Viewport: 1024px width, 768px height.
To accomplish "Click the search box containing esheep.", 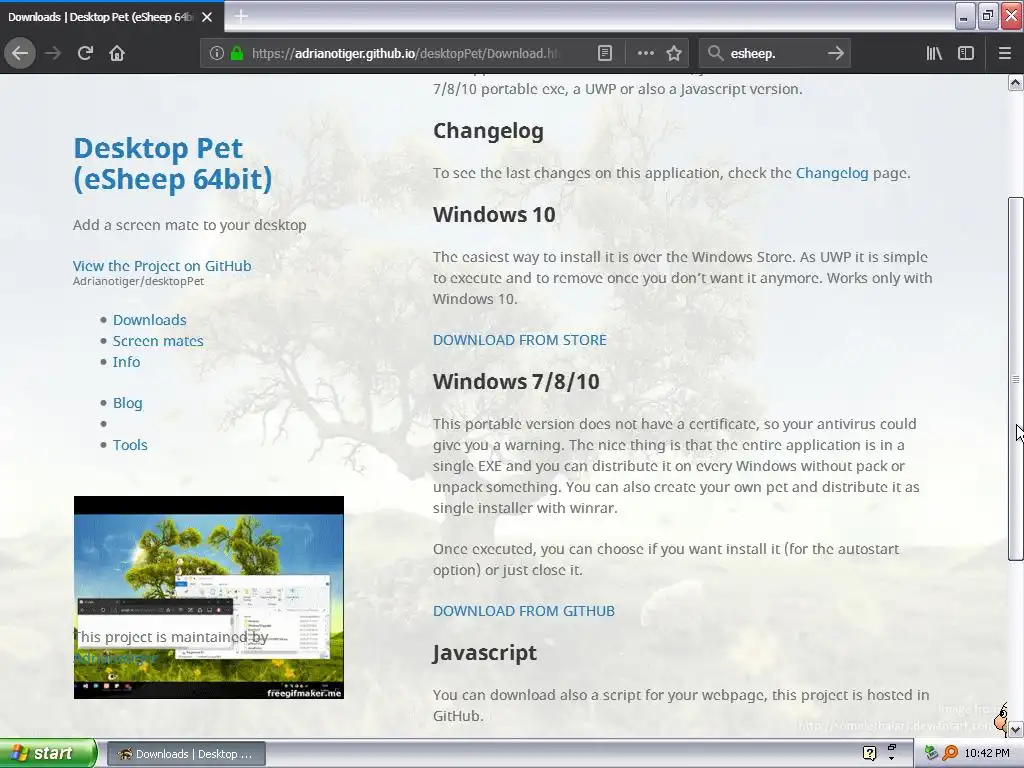I will pyautogui.click(x=774, y=54).
